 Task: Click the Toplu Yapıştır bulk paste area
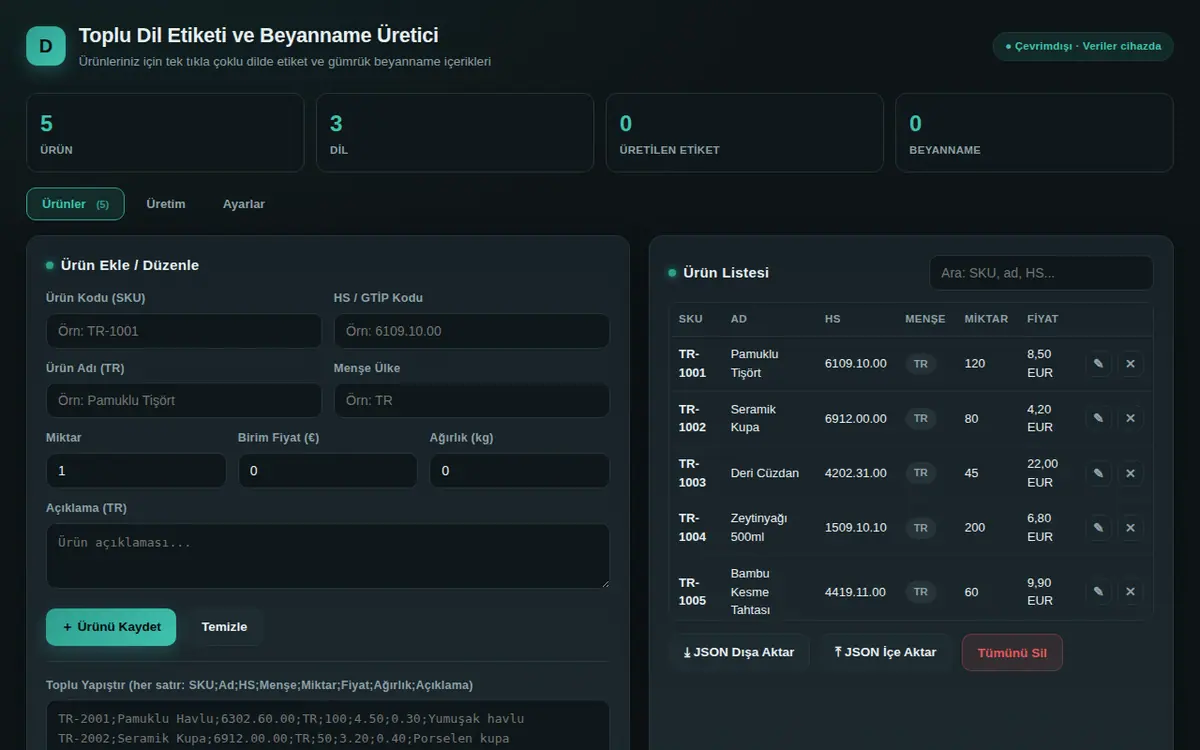coord(328,725)
